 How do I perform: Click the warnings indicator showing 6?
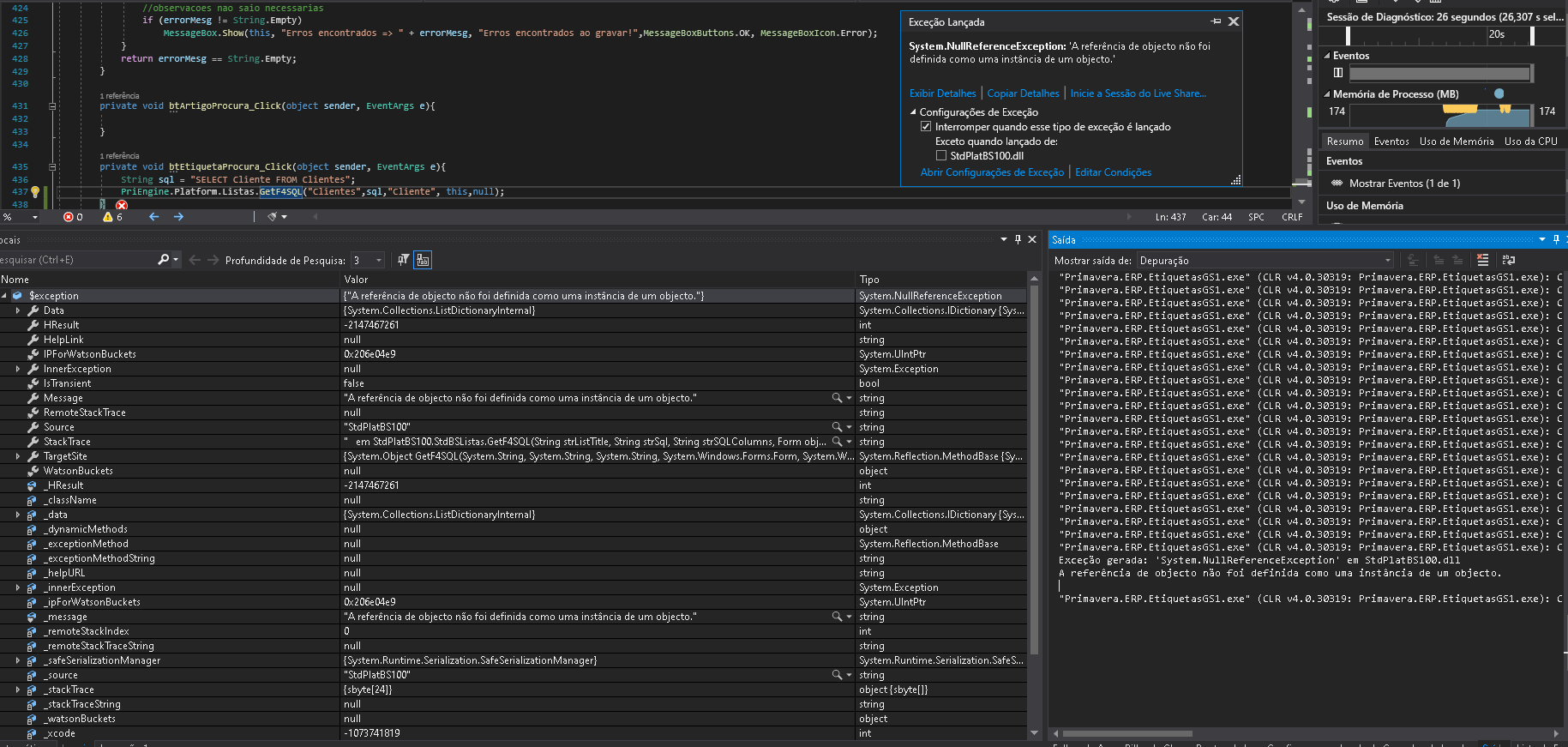(112, 217)
